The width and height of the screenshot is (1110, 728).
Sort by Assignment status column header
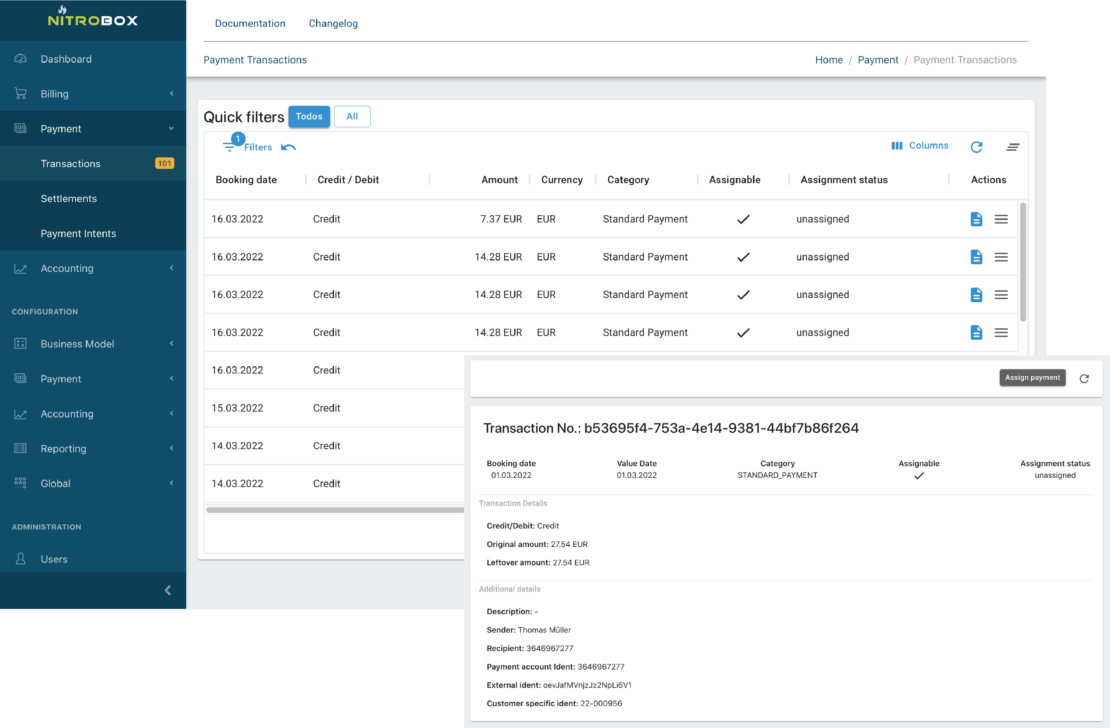coord(844,180)
